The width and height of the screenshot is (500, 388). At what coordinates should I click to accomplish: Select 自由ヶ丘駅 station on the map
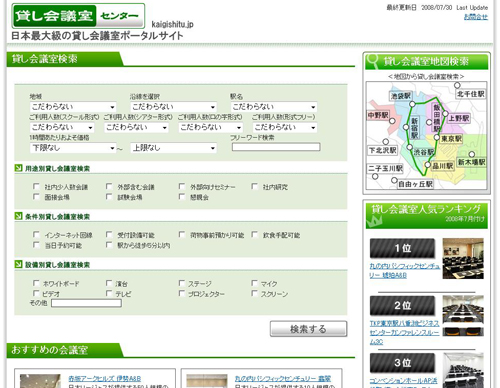click(415, 184)
